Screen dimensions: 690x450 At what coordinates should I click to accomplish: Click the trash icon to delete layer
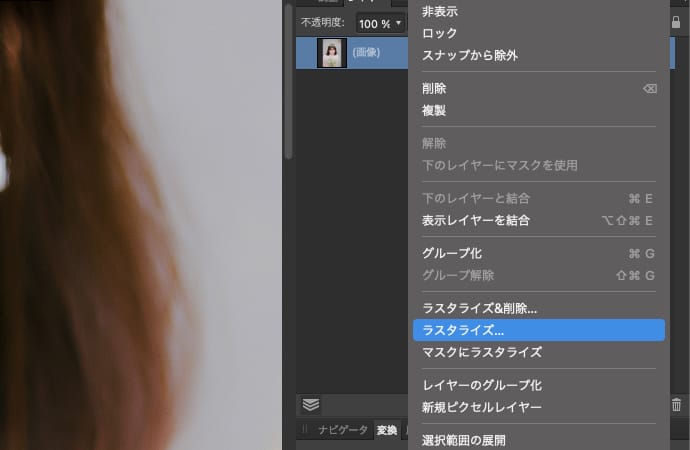tap(677, 405)
